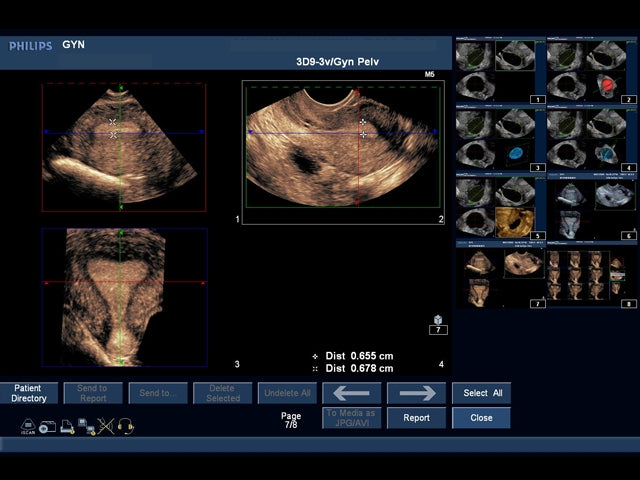
Task: Go to previous page with left arrow
Action: (x=351, y=393)
